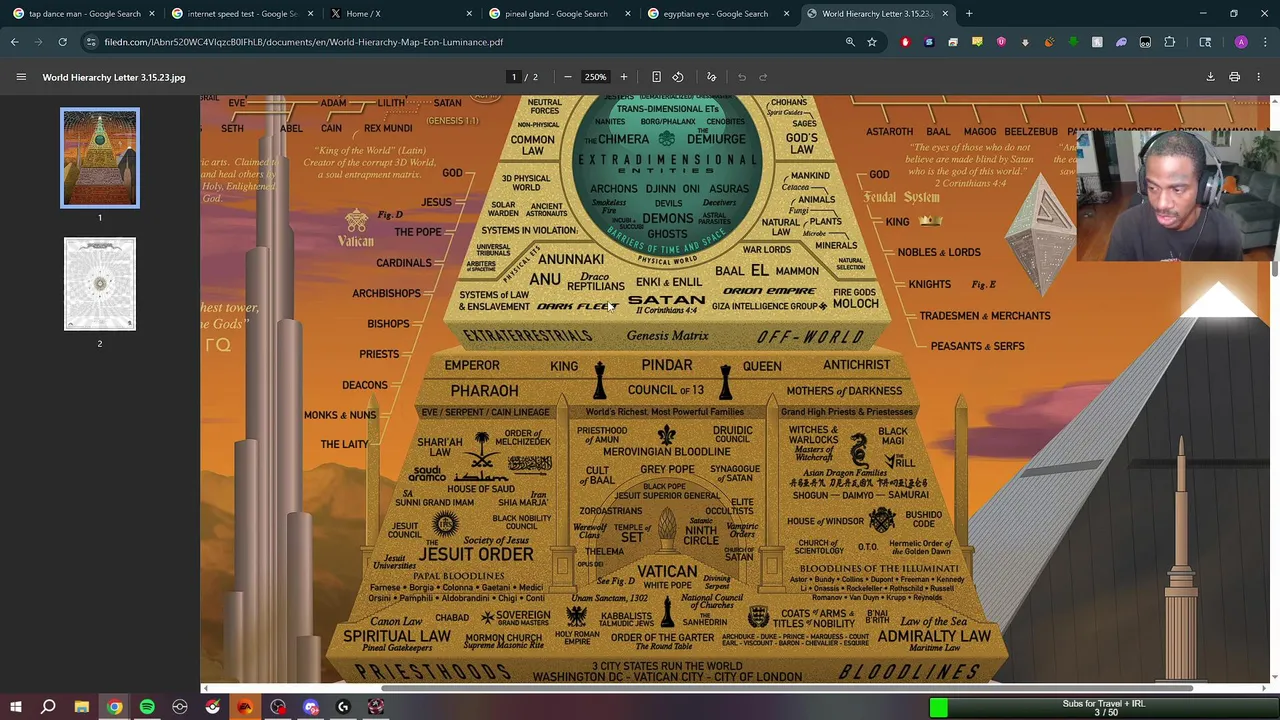Switch to tap dance man Google Search tab

(x=83, y=14)
